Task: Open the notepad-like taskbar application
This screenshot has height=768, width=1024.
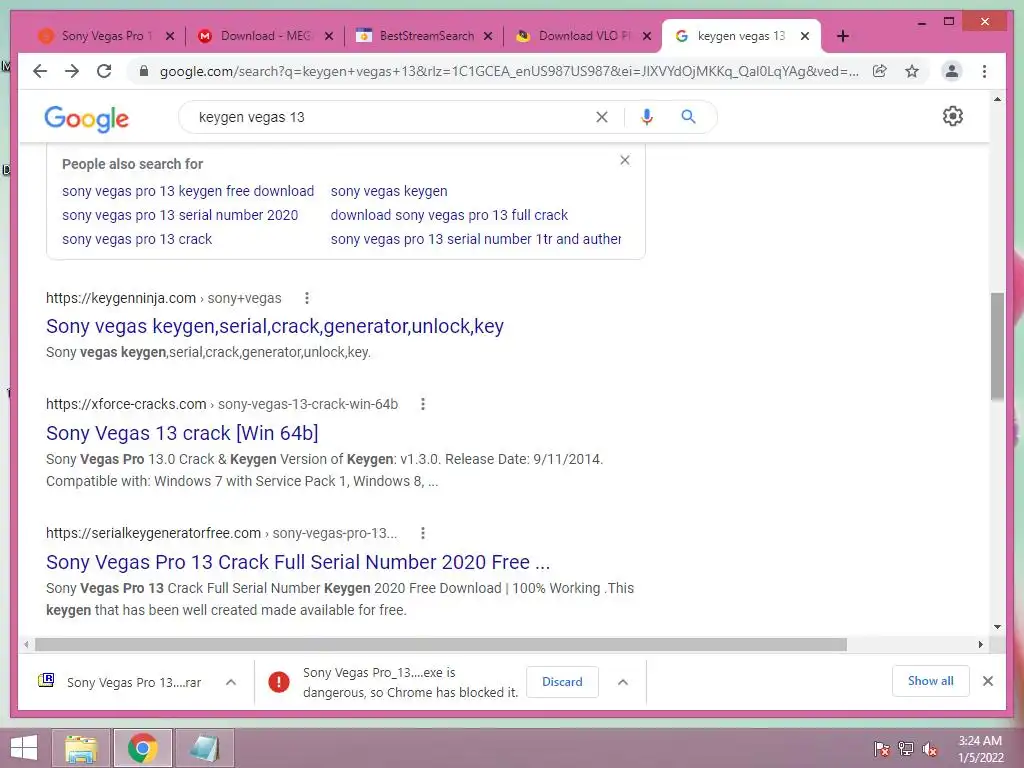Action: pos(204,748)
